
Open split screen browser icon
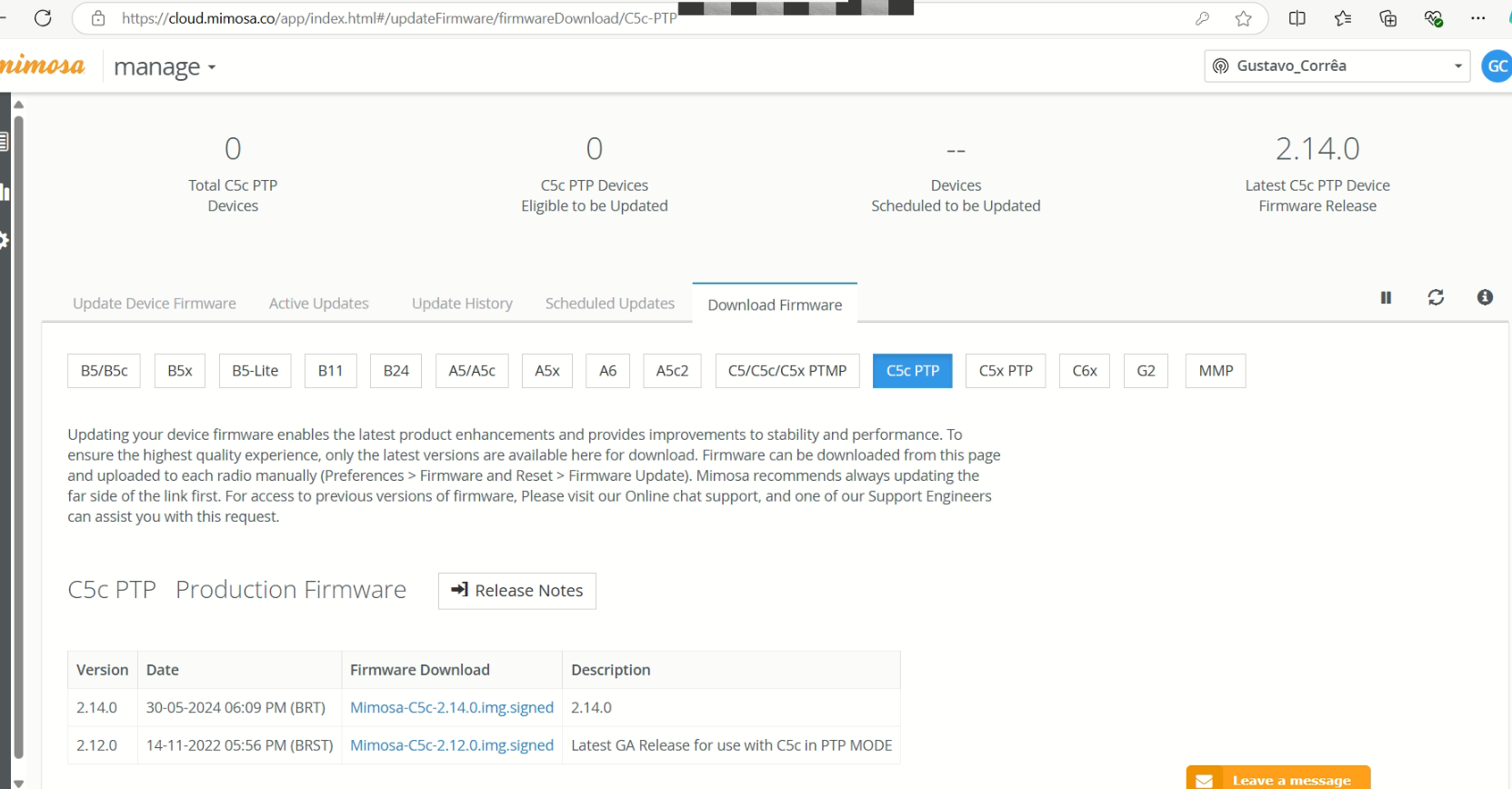1297,18
